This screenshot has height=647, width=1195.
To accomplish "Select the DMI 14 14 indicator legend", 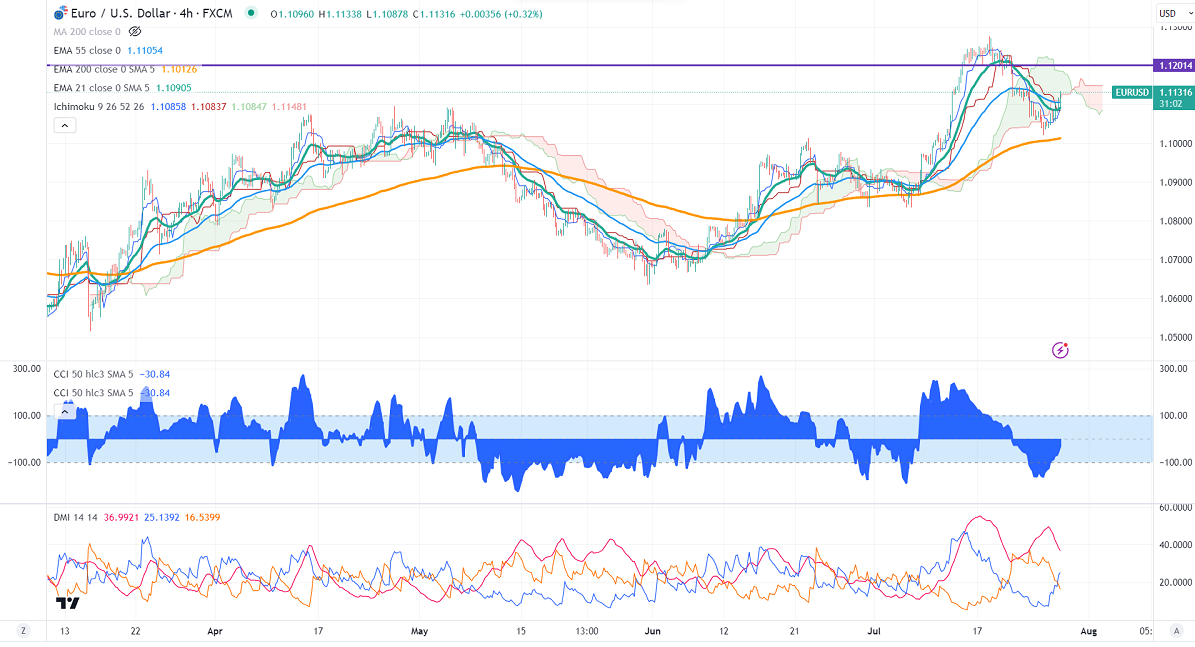I will click(x=75, y=517).
